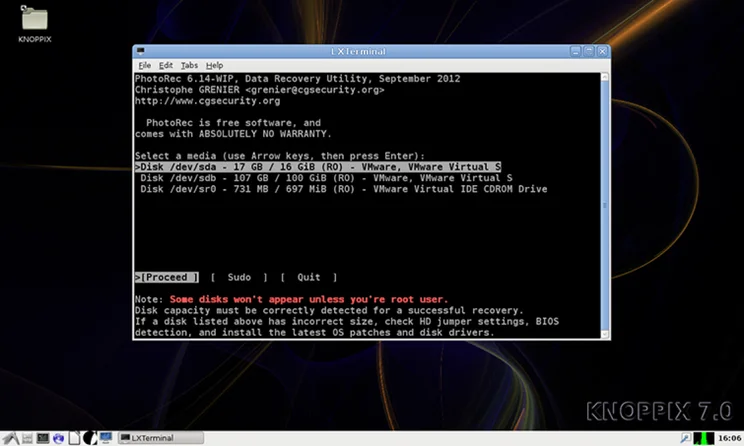Viewport: 744px width, 446px height.
Task: Click the green CPU usage monitor
Action: coord(704,438)
